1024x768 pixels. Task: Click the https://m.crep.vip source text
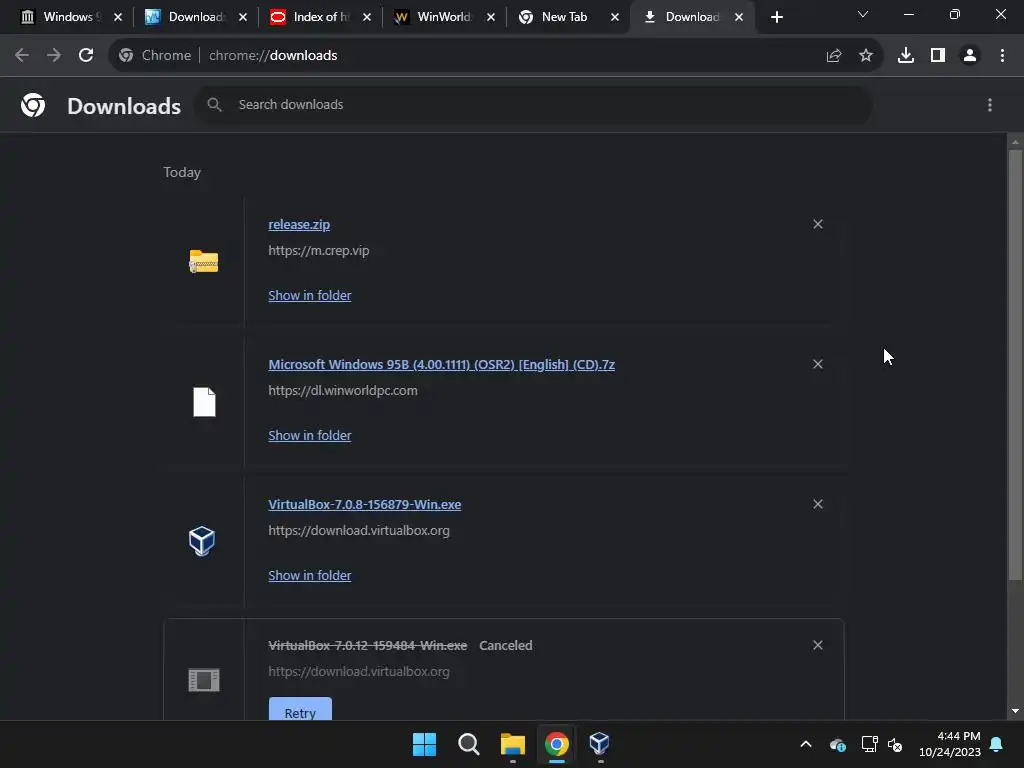(319, 251)
